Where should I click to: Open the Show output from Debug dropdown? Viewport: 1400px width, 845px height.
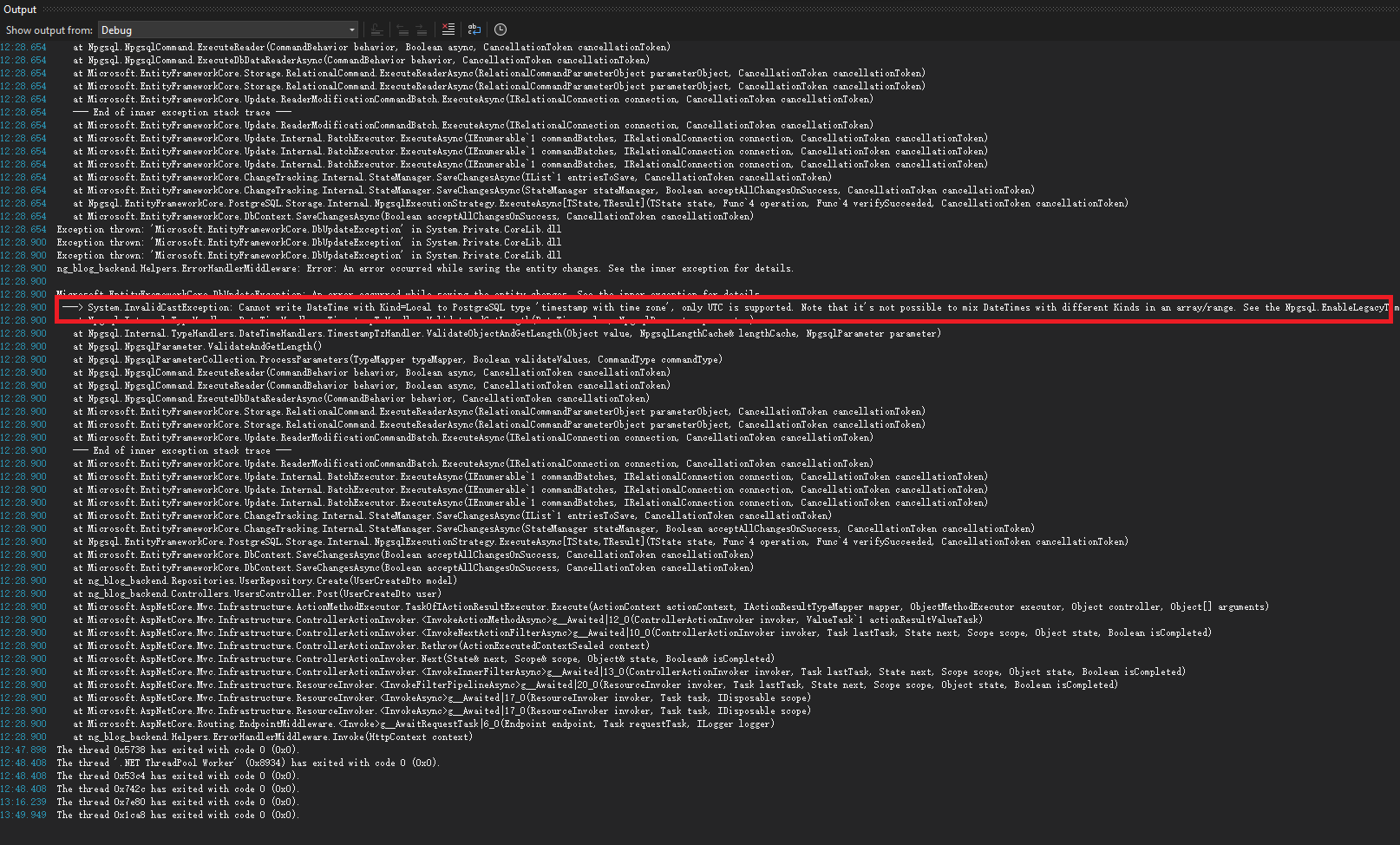click(x=228, y=29)
